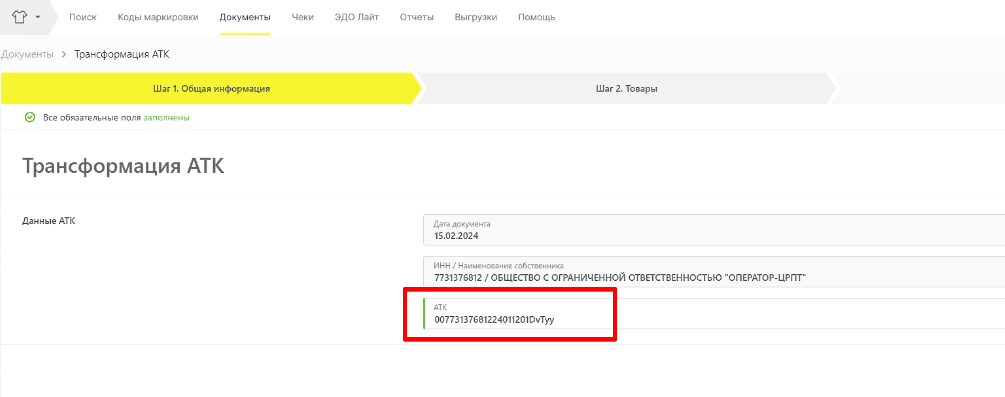Go to the Шаг 2. Товары step
Image resolution: width=1005 pixels, height=397 pixels.
[x=626, y=89]
